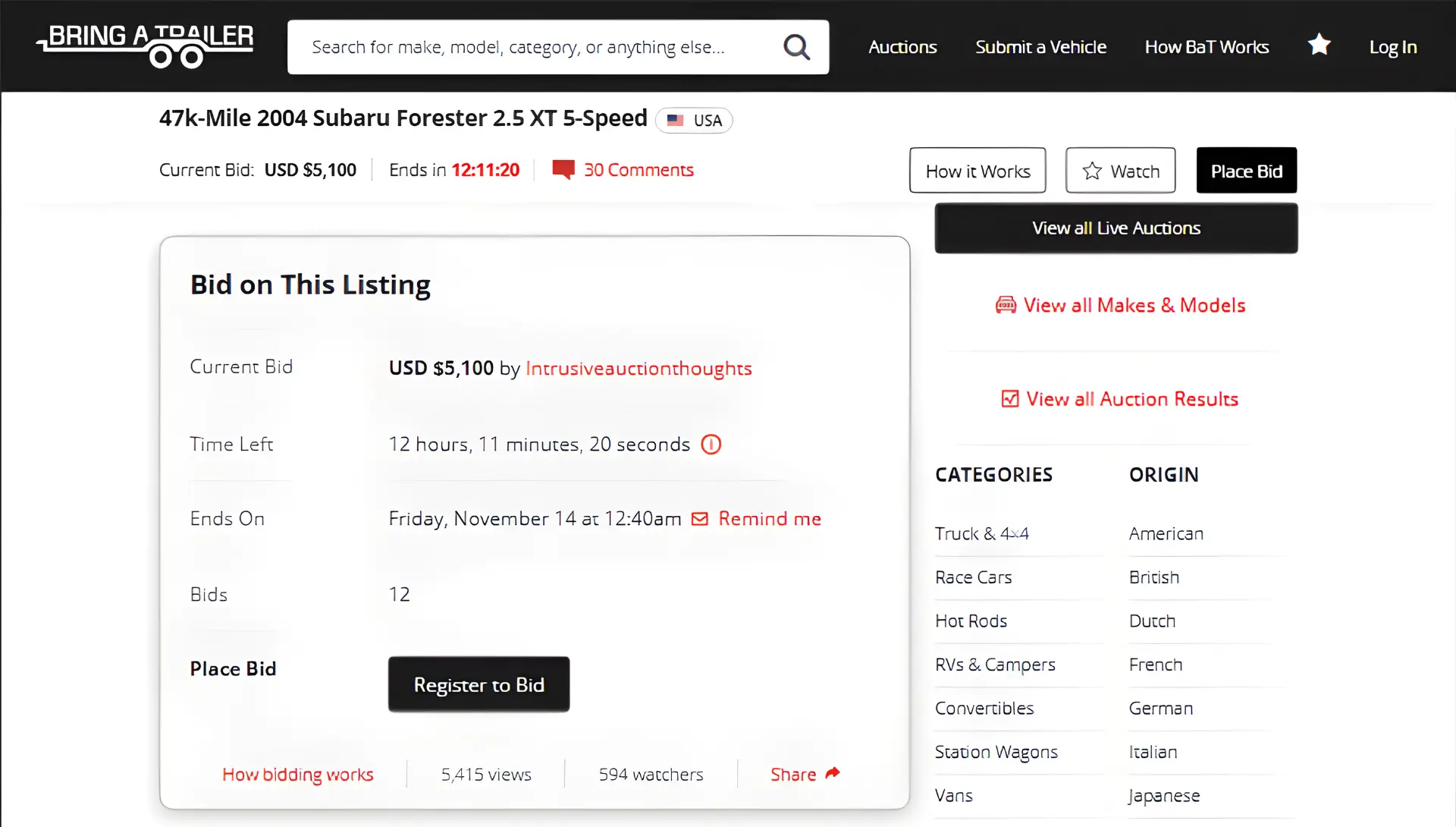Click the car icon for Makes & Models
This screenshot has height=827, width=1456.
tap(1006, 305)
